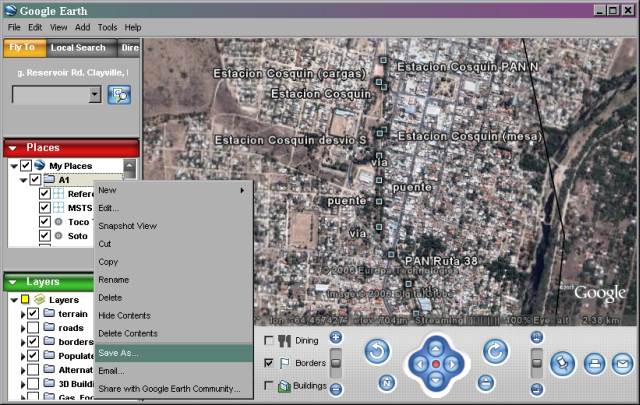Screen dimensions: 640x405
Task: Collapse the Places panel
Action: click(12, 148)
